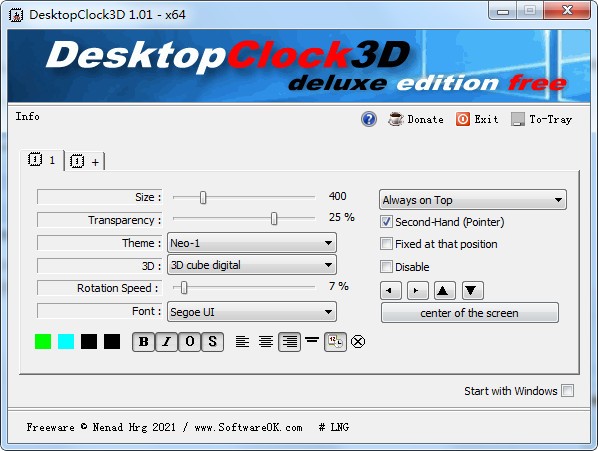The width and height of the screenshot is (598, 451).
Task: Open the Theme dropdown showing Neo-1
Action: 252,243
